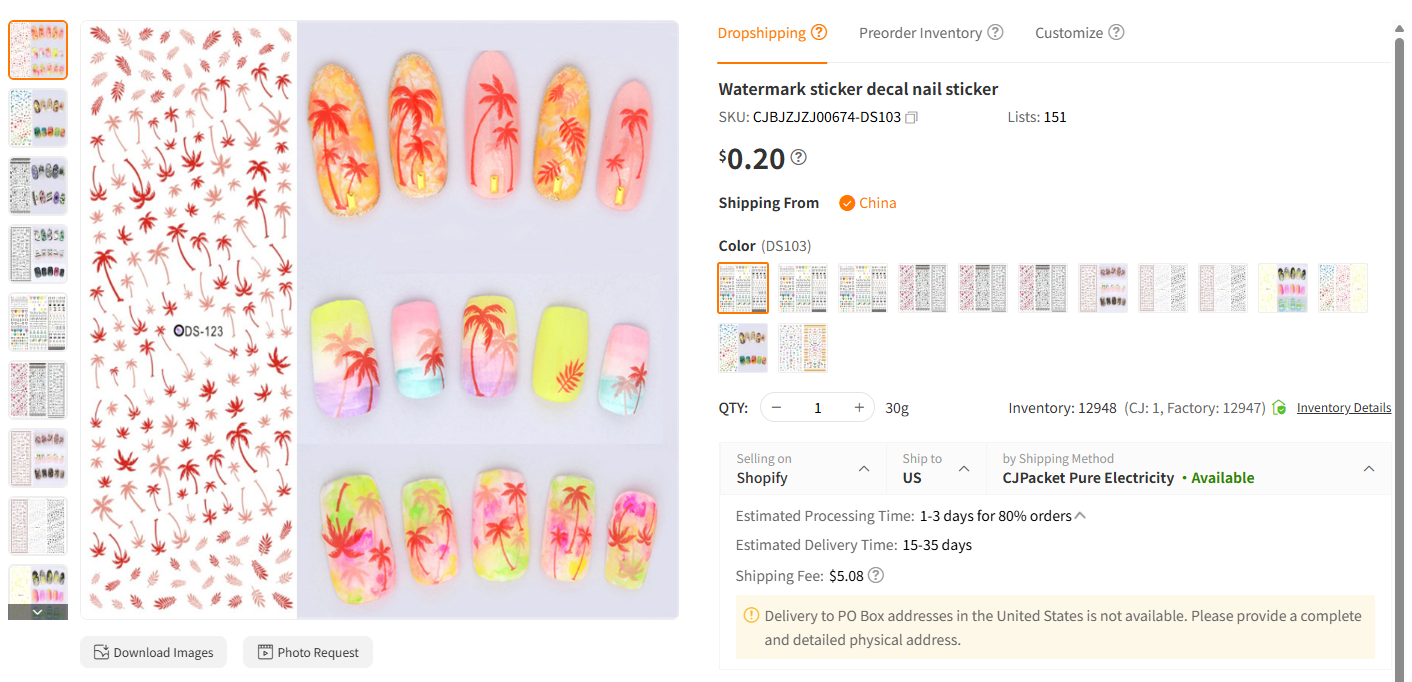Select the first product thumbnail image
The width and height of the screenshot is (1412, 682).
[x=37, y=48]
